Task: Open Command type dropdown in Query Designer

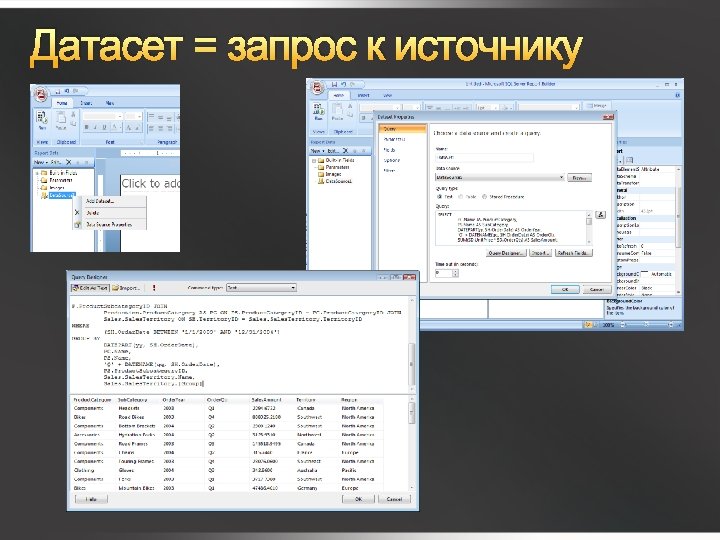Action: [292, 287]
